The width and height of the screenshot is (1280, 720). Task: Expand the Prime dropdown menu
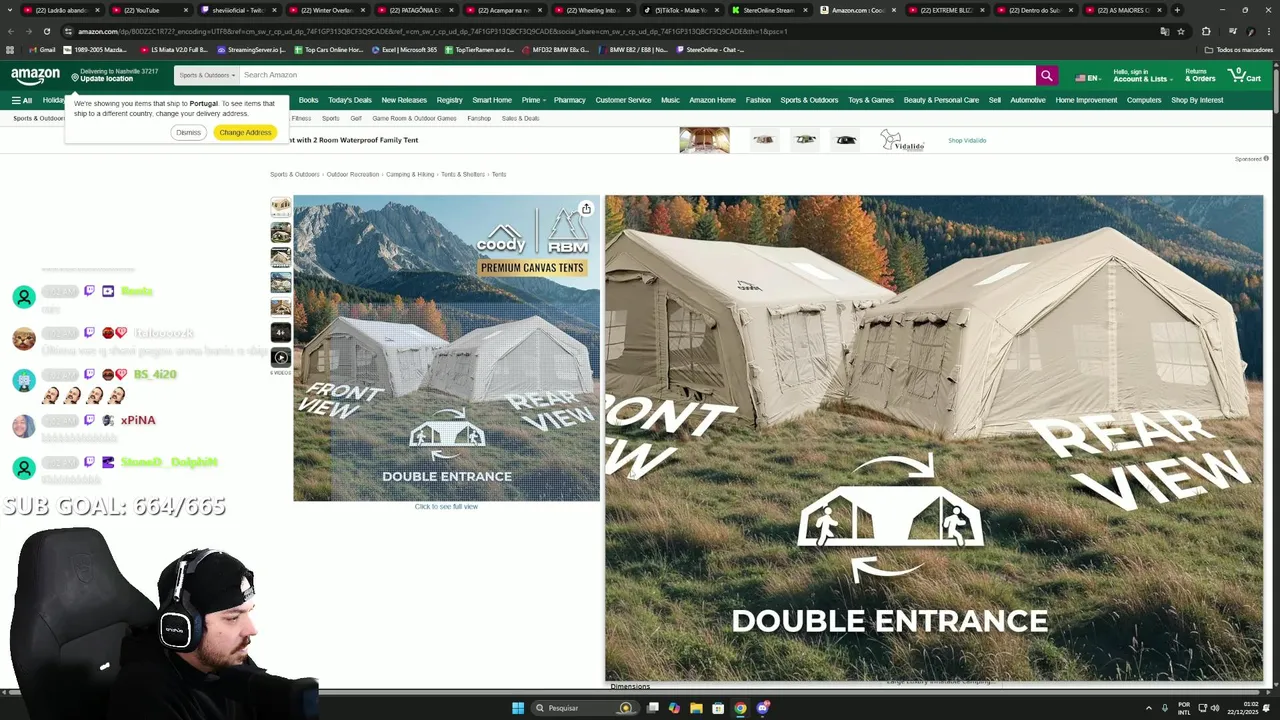[x=534, y=100]
